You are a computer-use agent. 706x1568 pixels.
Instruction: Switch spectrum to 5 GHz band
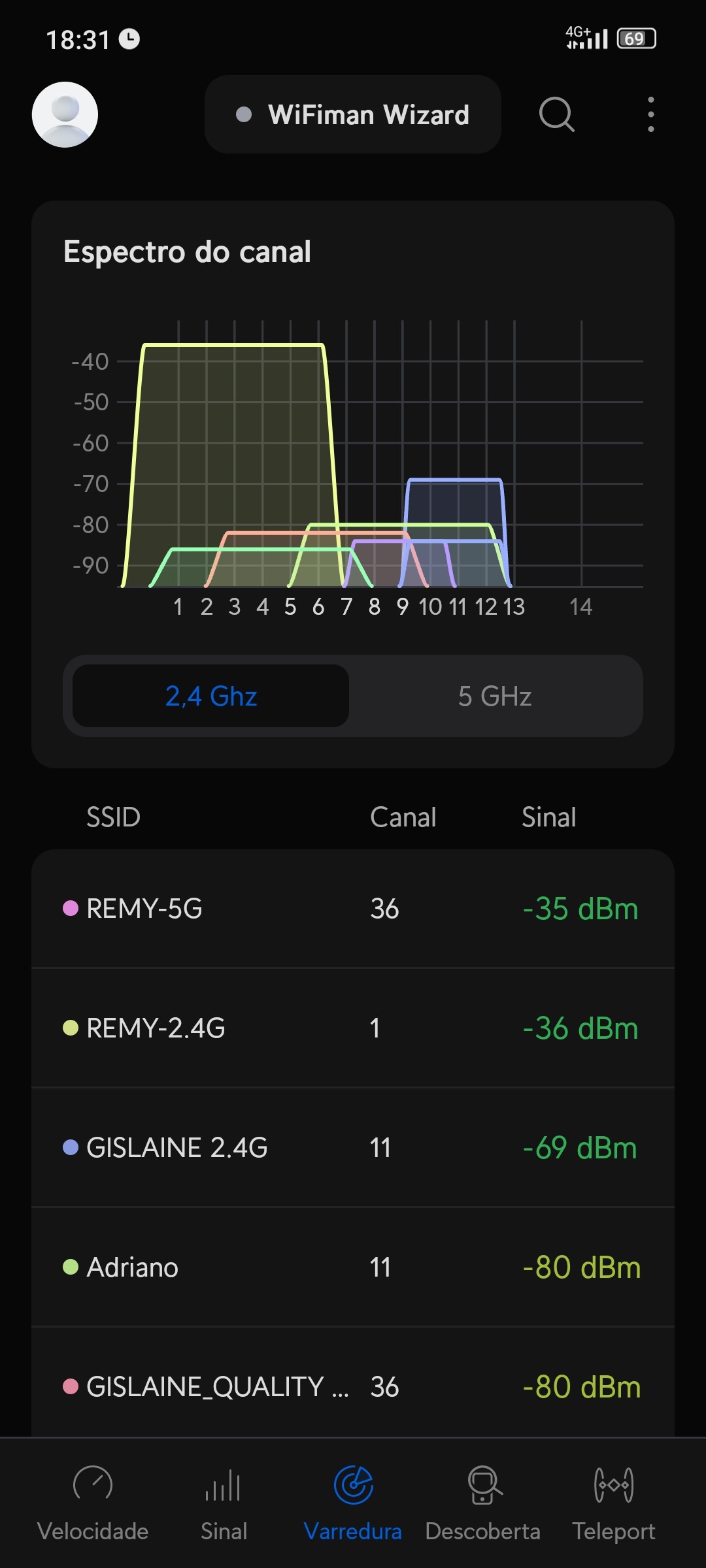[495, 696]
